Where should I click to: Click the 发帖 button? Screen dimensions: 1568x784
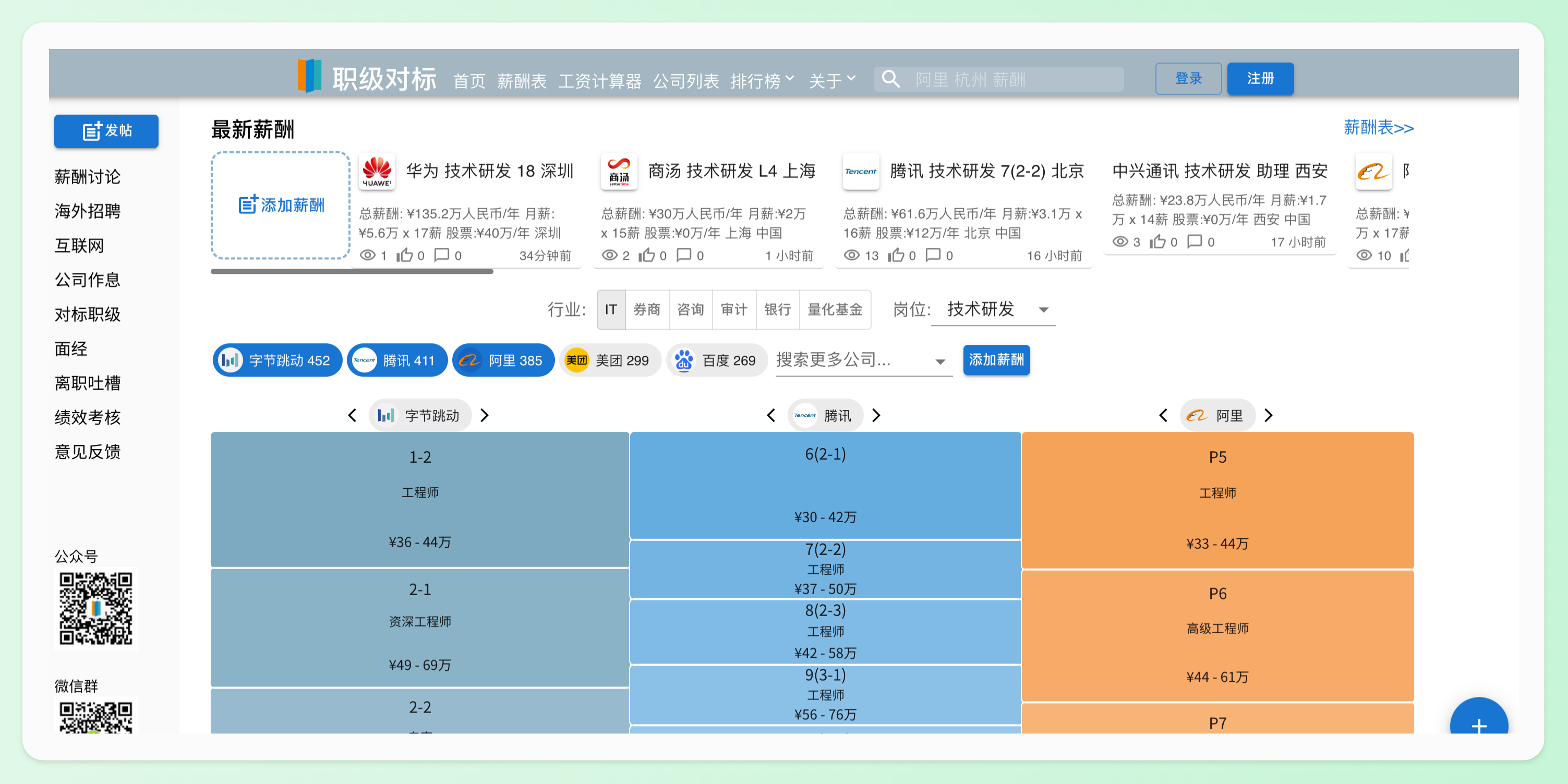pos(106,131)
